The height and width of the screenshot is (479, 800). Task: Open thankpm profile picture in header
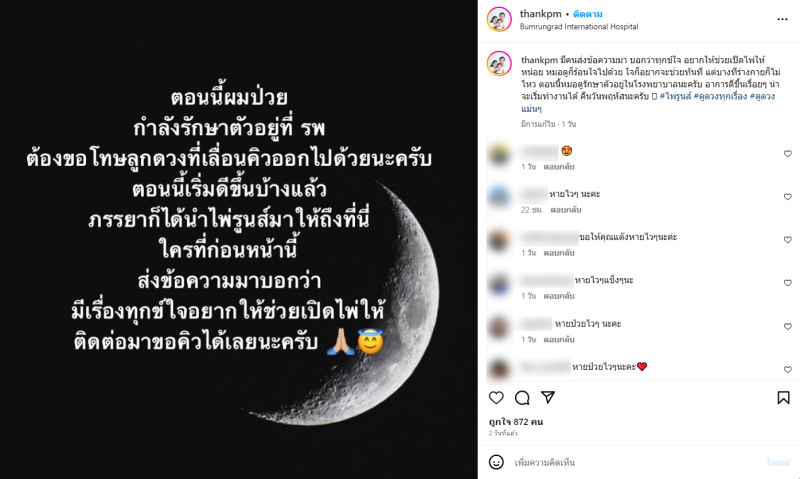click(x=499, y=19)
